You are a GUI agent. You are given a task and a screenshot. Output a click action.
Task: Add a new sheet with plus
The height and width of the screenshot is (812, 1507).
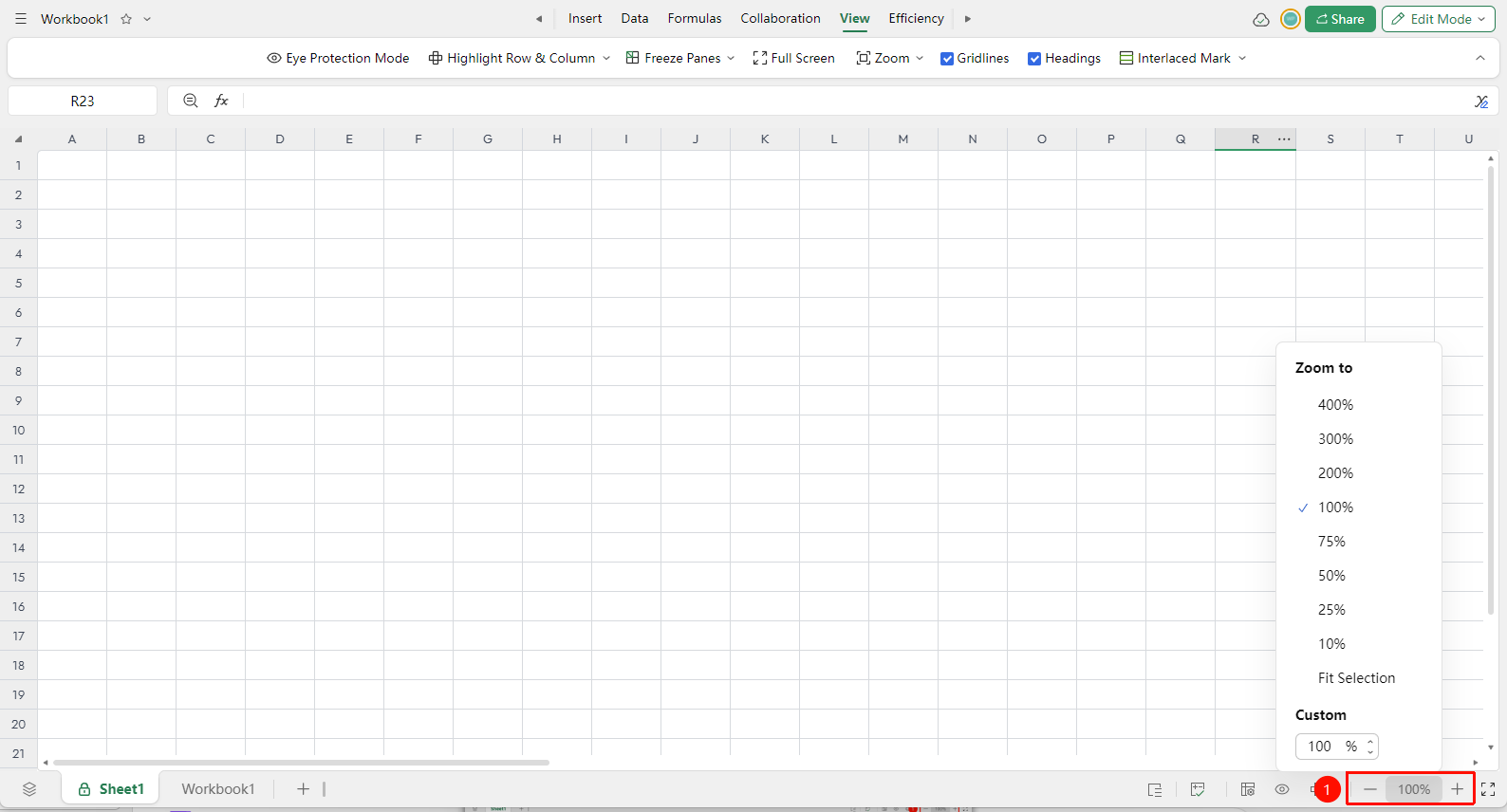coord(303,789)
